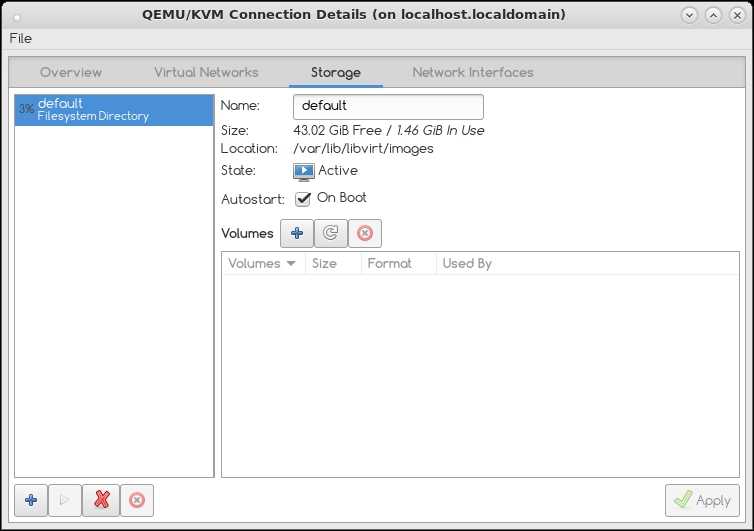Sort by the Format column header
The height and width of the screenshot is (531, 754).
pyautogui.click(x=398, y=264)
